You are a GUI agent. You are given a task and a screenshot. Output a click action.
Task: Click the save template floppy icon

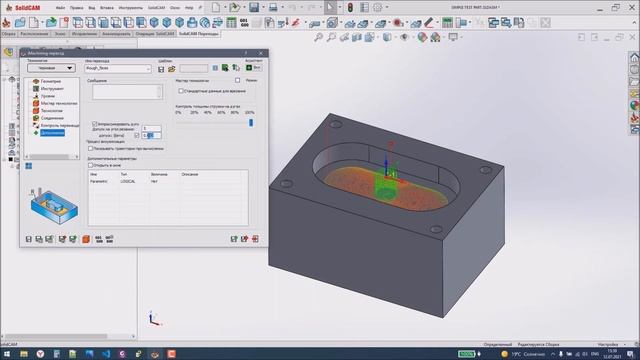click(x=161, y=69)
